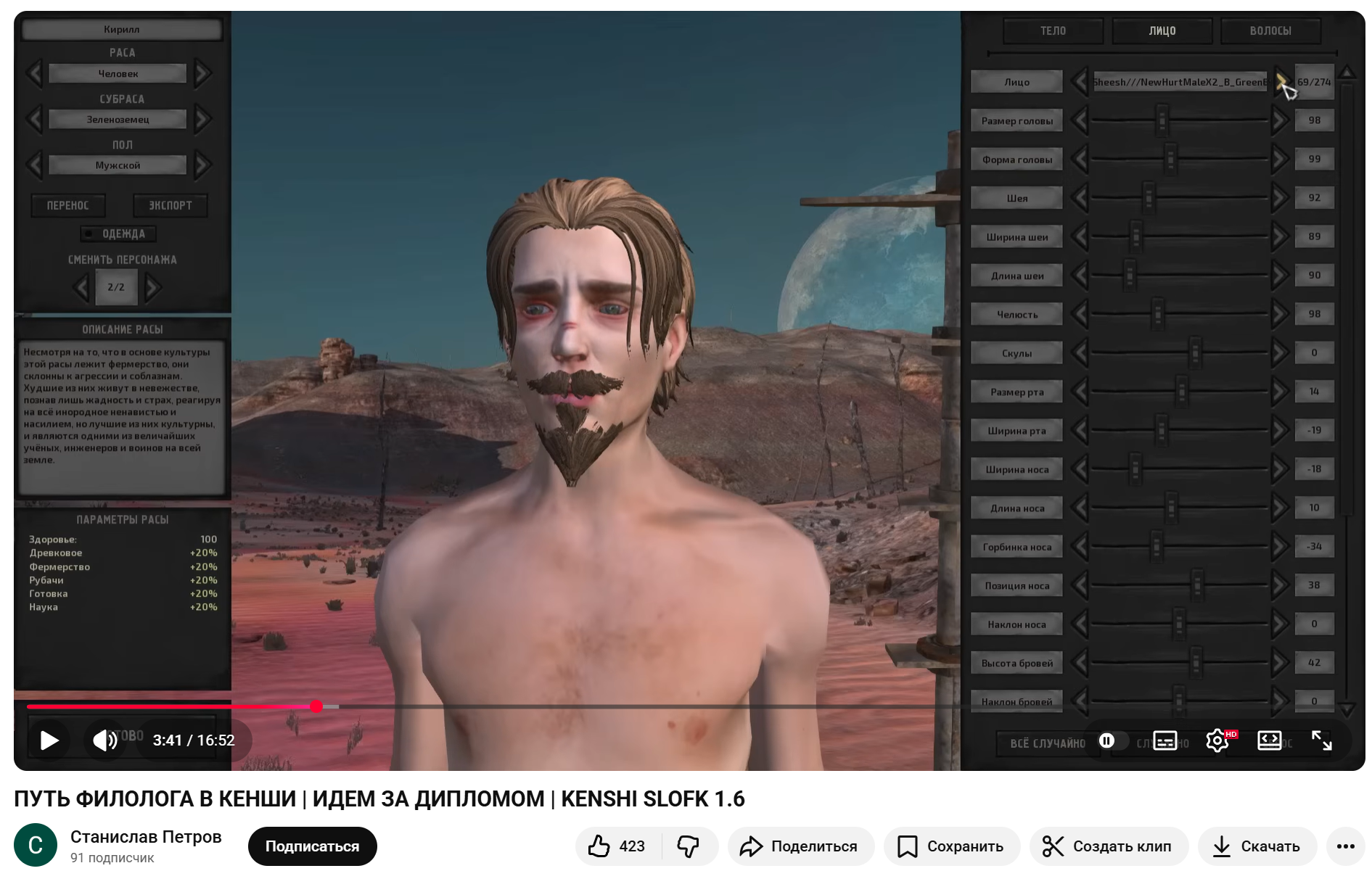The height and width of the screenshot is (871, 1372).
Task: Switch gender with left arrow by Мужской
Action: pyautogui.click(x=34, y=165)
